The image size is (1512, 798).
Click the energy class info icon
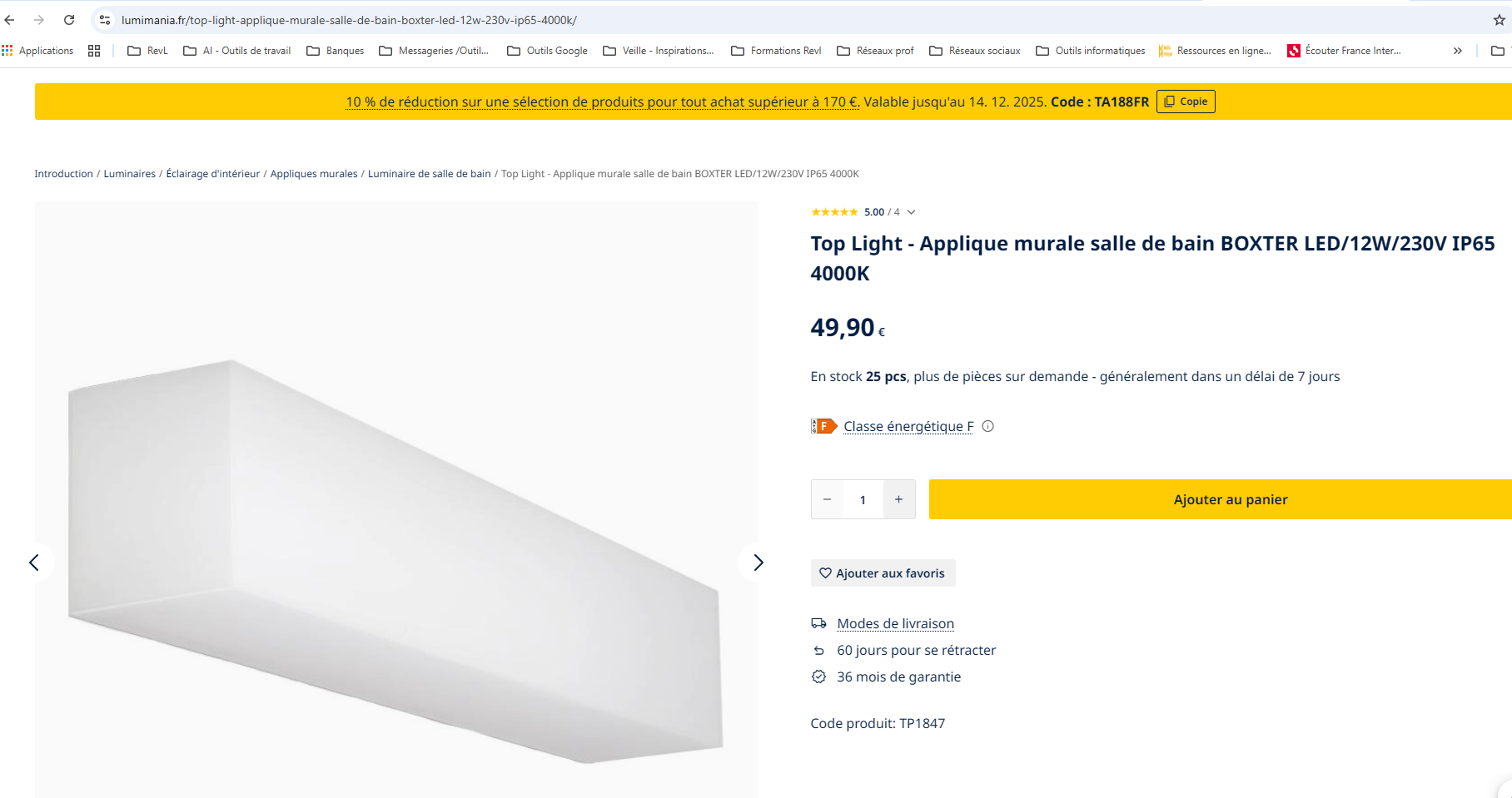988,426
